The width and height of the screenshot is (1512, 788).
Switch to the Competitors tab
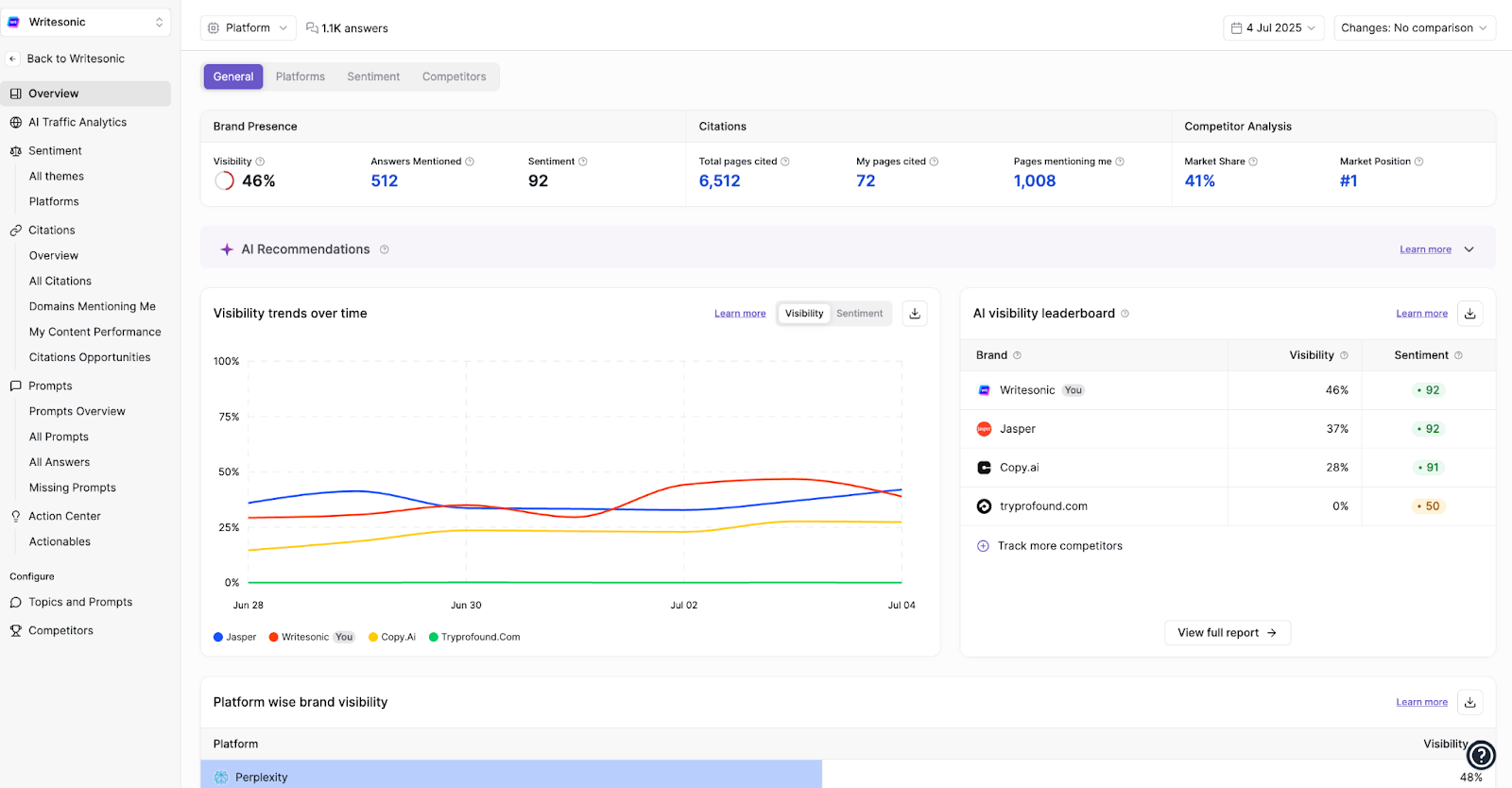pos(454,77)
